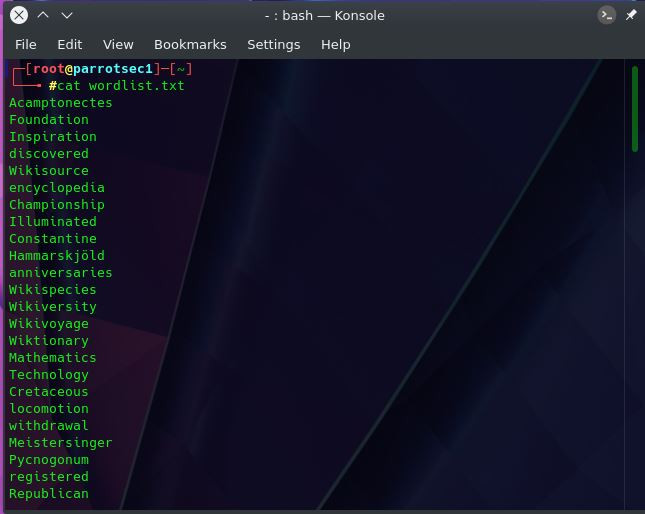Click the word 'Wikispecies'
Viewport: 645px width, 514px height.
(53, 289)
